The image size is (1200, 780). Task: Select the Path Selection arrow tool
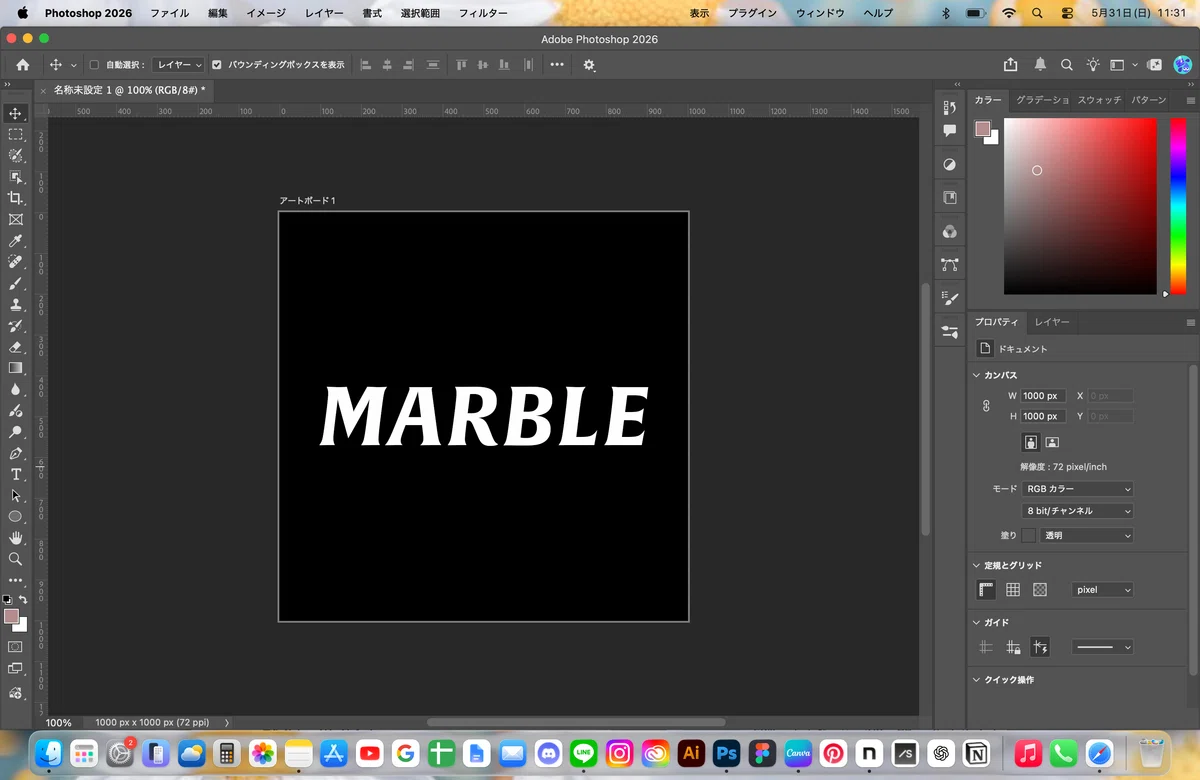(15, 495)
